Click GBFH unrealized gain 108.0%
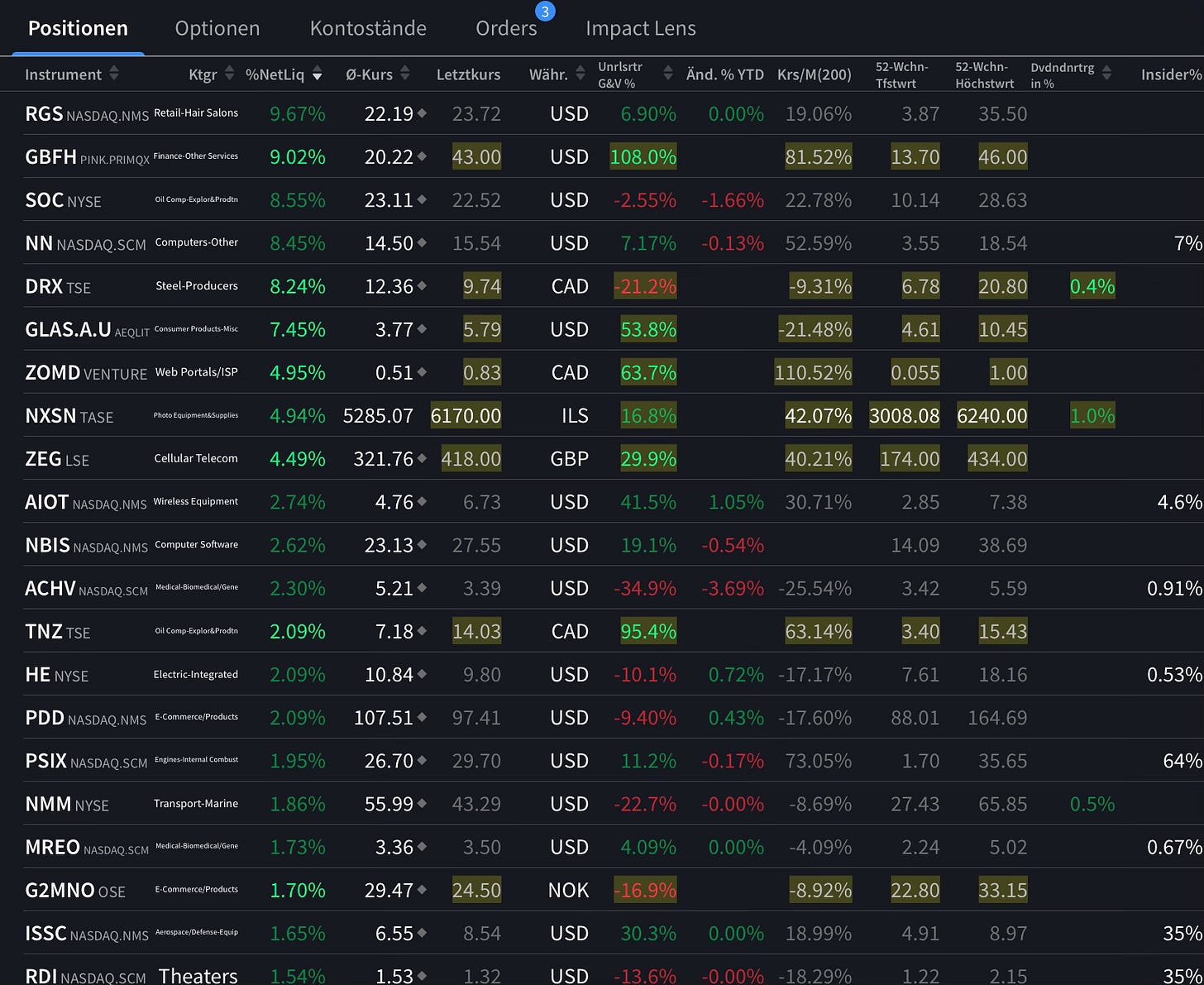 (x=643, y=157)
